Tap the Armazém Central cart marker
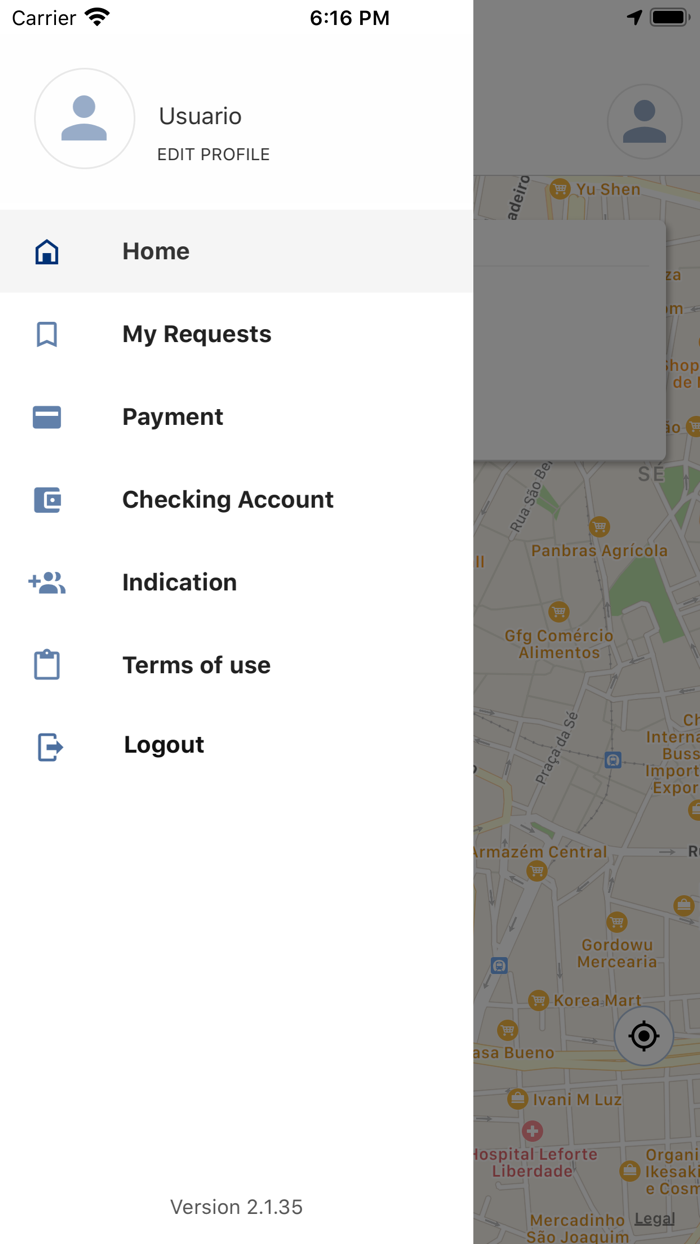This screenshot has width=700, height=1244. point(537,872)
